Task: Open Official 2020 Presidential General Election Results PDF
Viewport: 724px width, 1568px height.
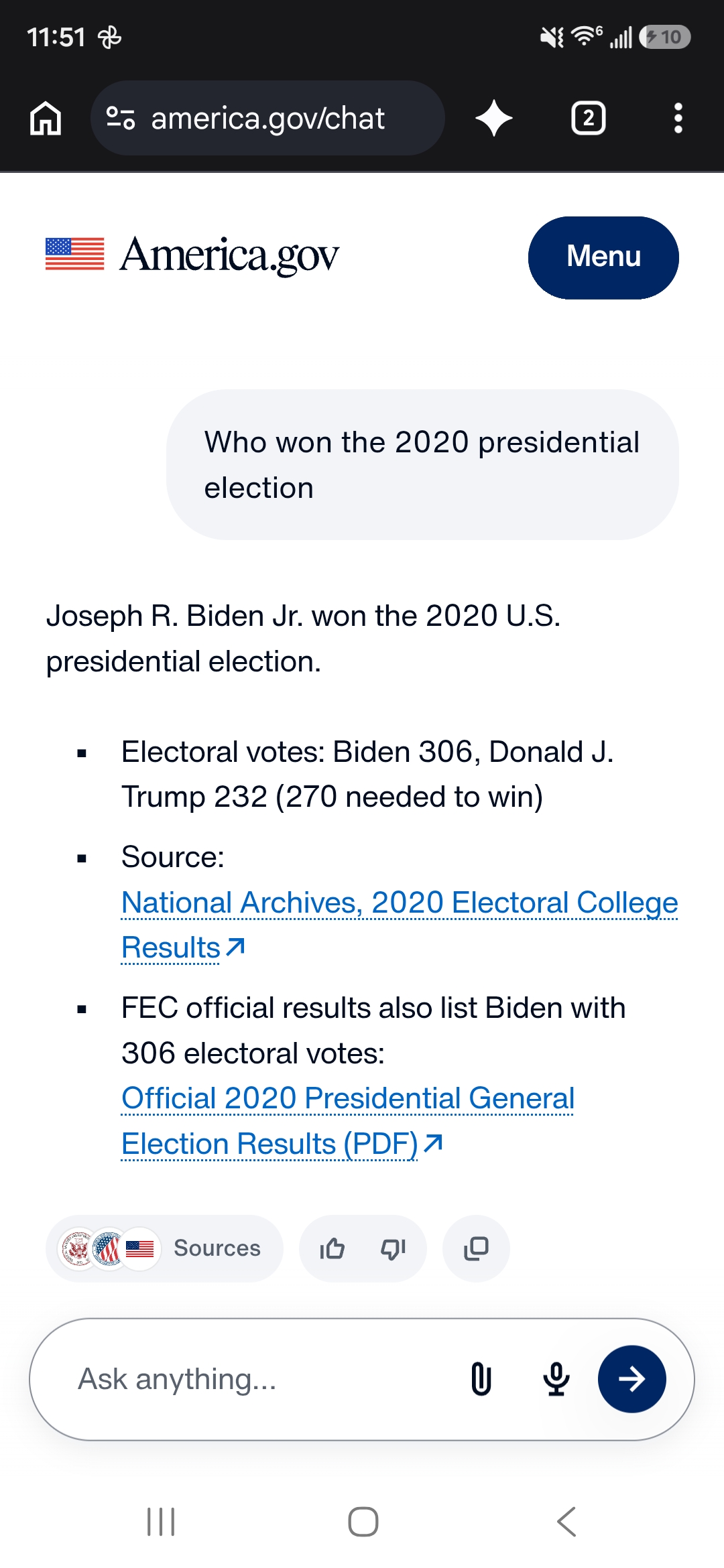Action: coord(348,1120)
